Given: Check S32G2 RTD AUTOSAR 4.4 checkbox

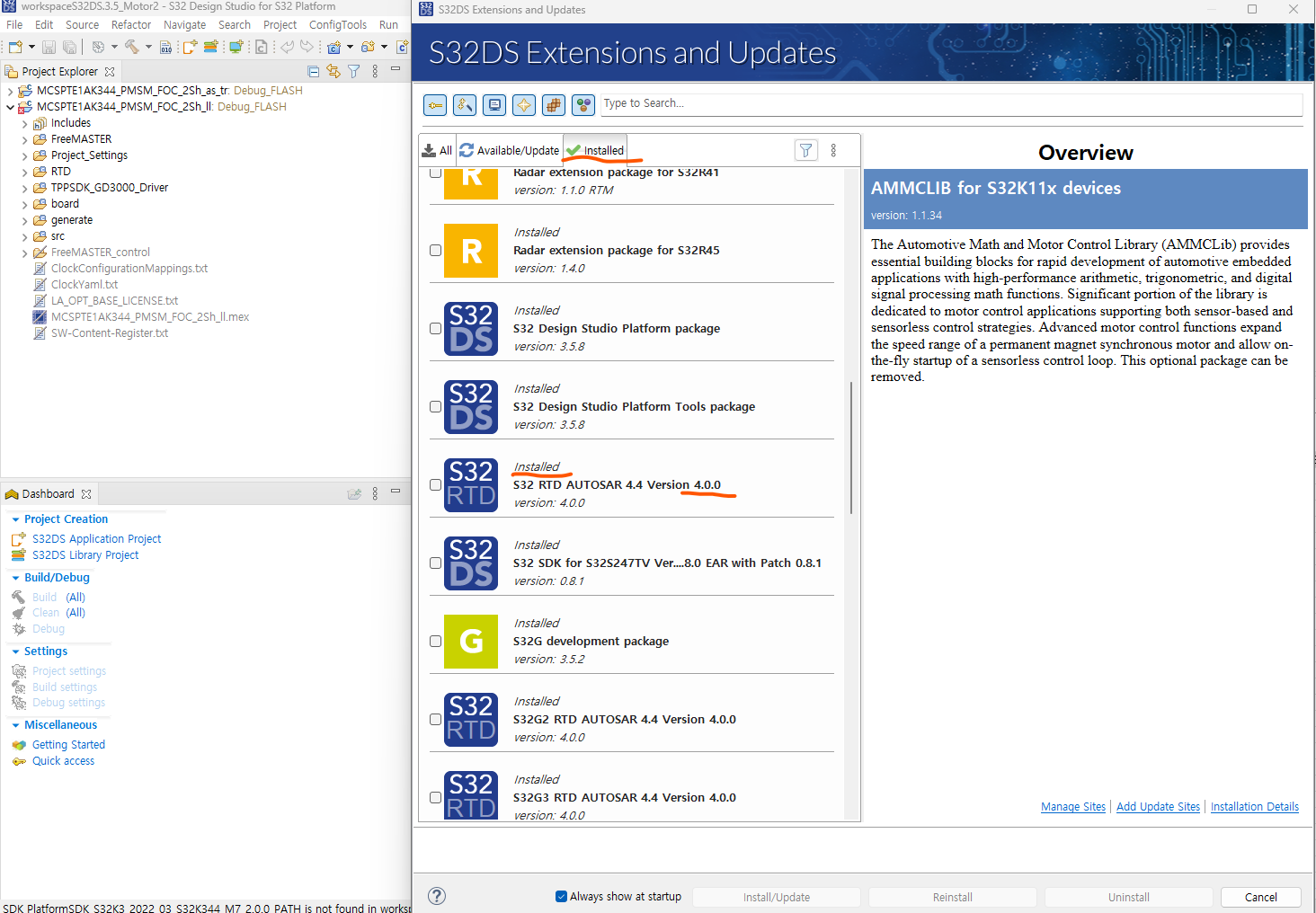Looking at the screenshot, I should click(x=436, y=720).
